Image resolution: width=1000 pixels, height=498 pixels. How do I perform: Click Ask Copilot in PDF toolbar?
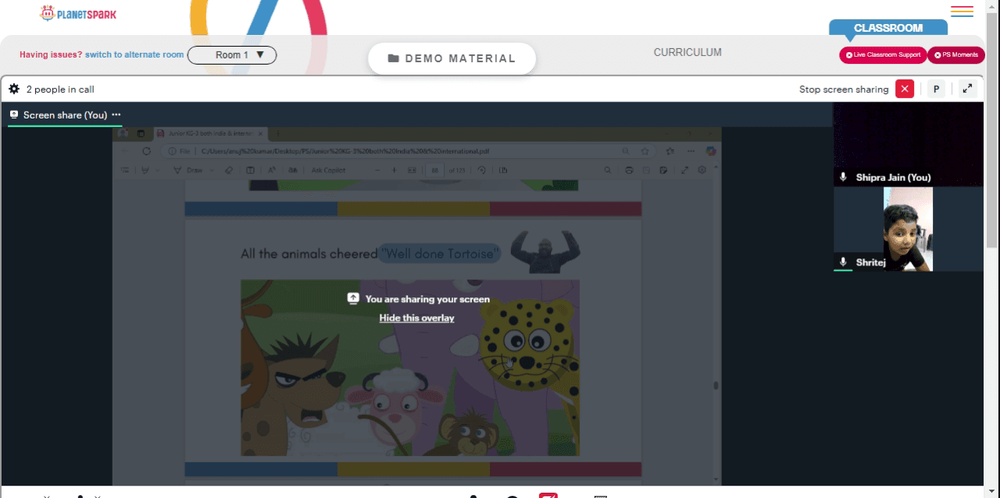328,170
